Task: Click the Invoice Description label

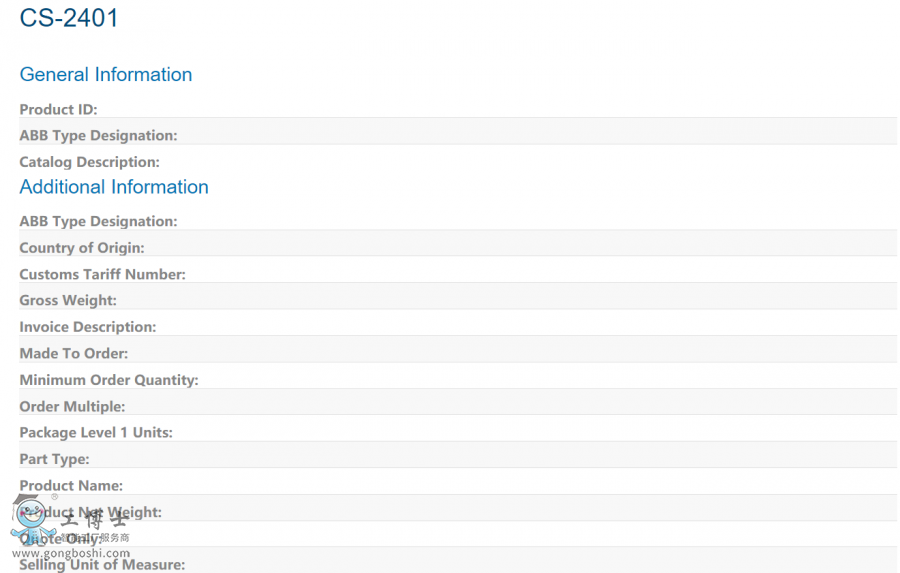Action: [88, 327]
